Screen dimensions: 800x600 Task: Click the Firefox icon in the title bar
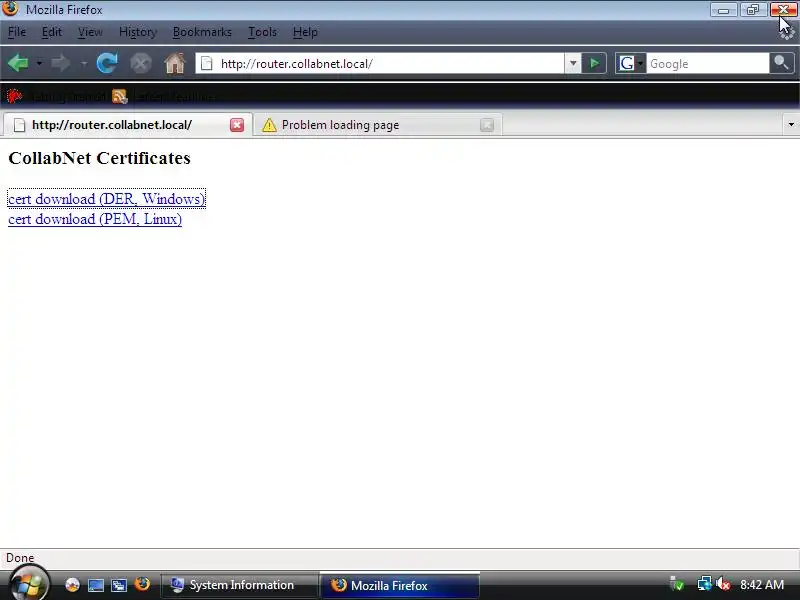click(x=10, y=9)
